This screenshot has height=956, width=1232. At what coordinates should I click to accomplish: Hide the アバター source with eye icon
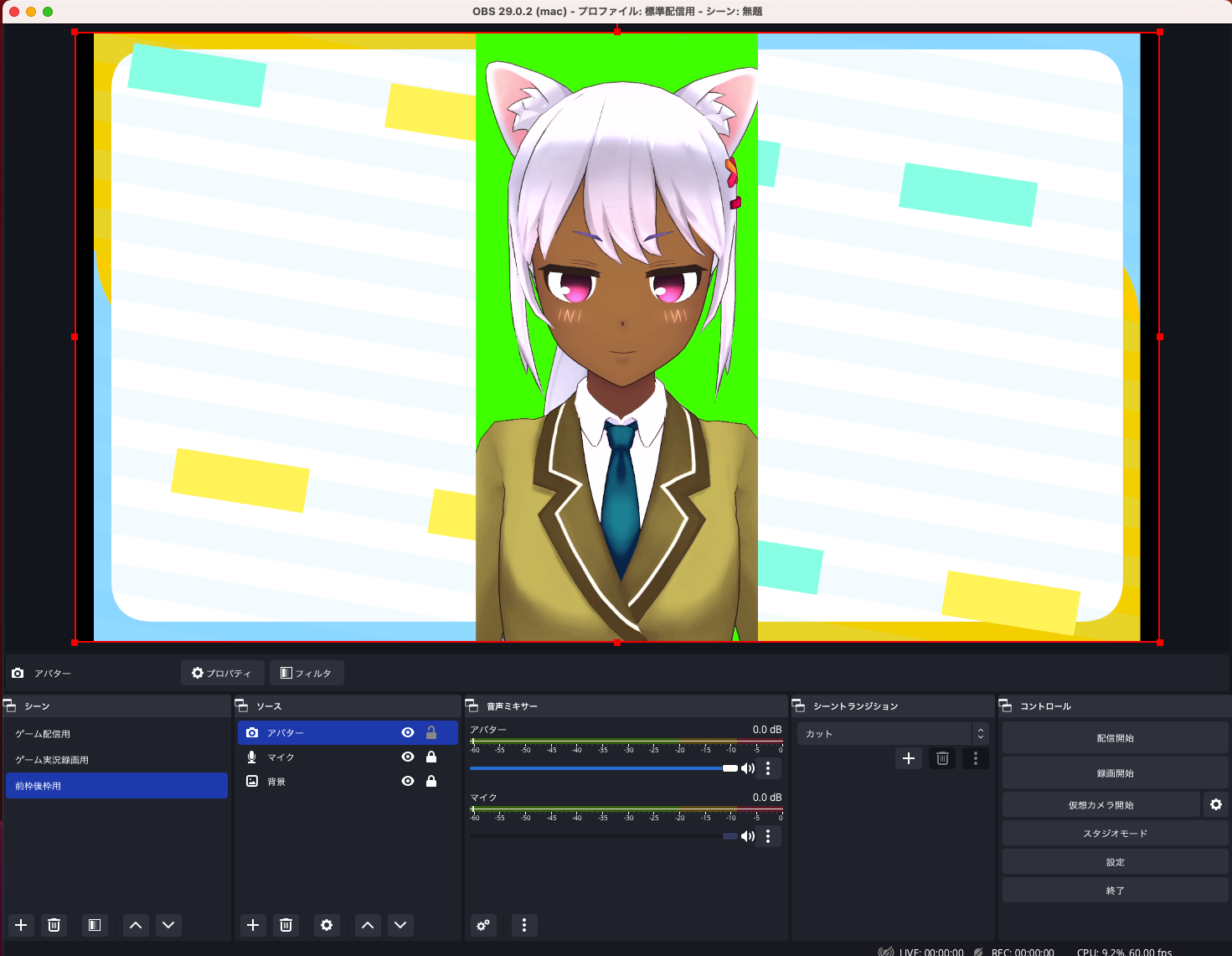coord(408,732)
